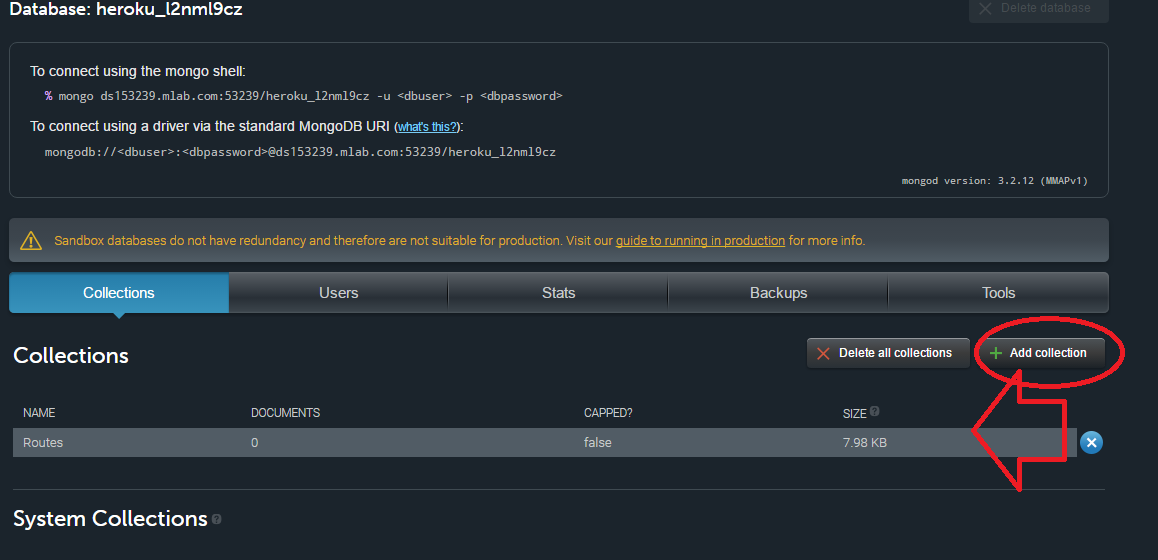Open the "what's this?" link
This screenshot has width=1158, height=560.
pos(428,127)
